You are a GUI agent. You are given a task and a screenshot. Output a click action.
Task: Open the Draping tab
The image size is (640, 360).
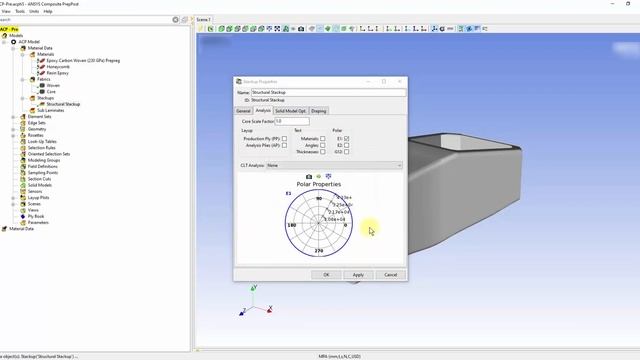coord(318,111)
